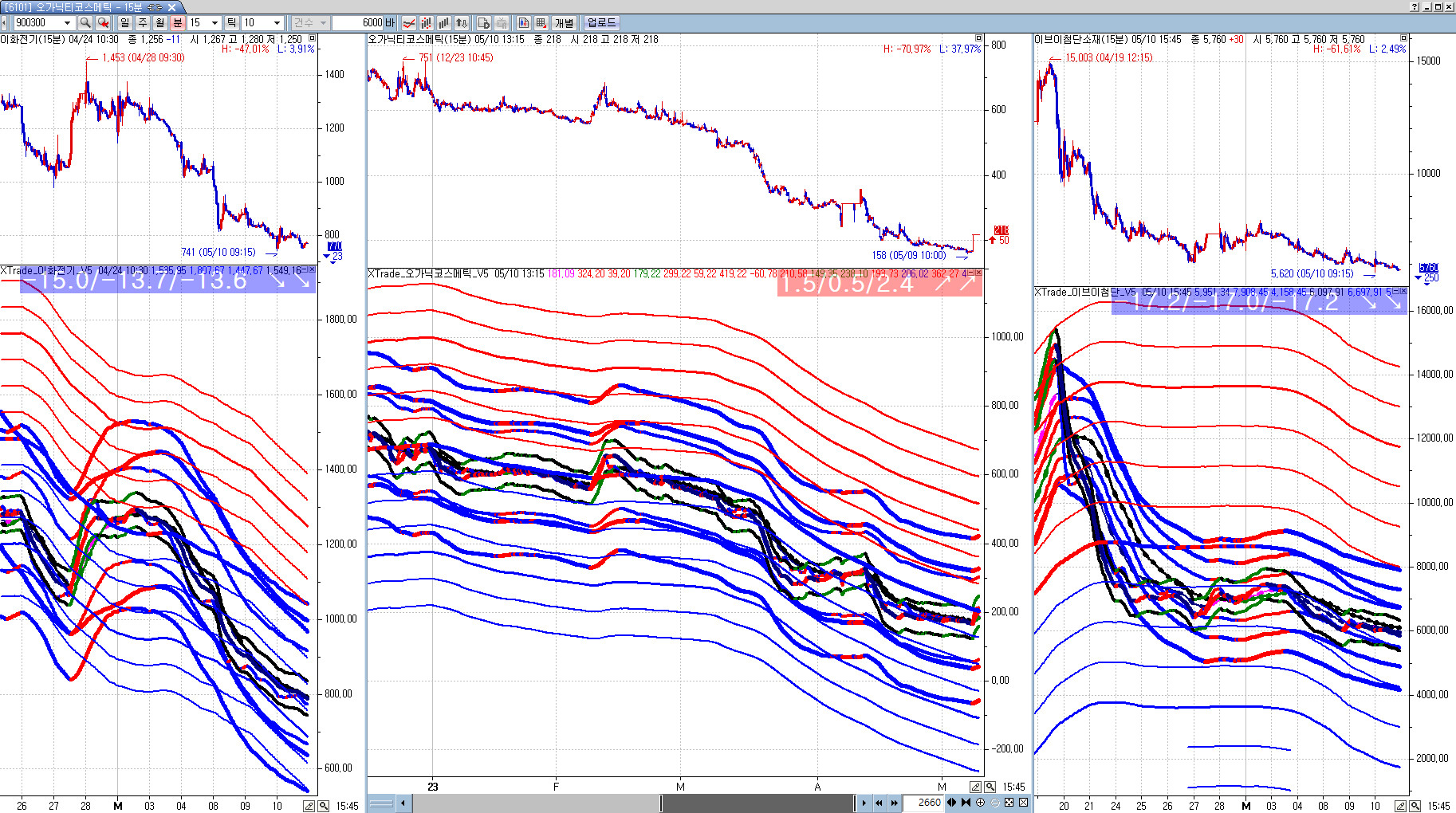Viewport: 1456px width, 813px height.
Task: Click the candlestick chart type icon
Action: pos(426,23)
